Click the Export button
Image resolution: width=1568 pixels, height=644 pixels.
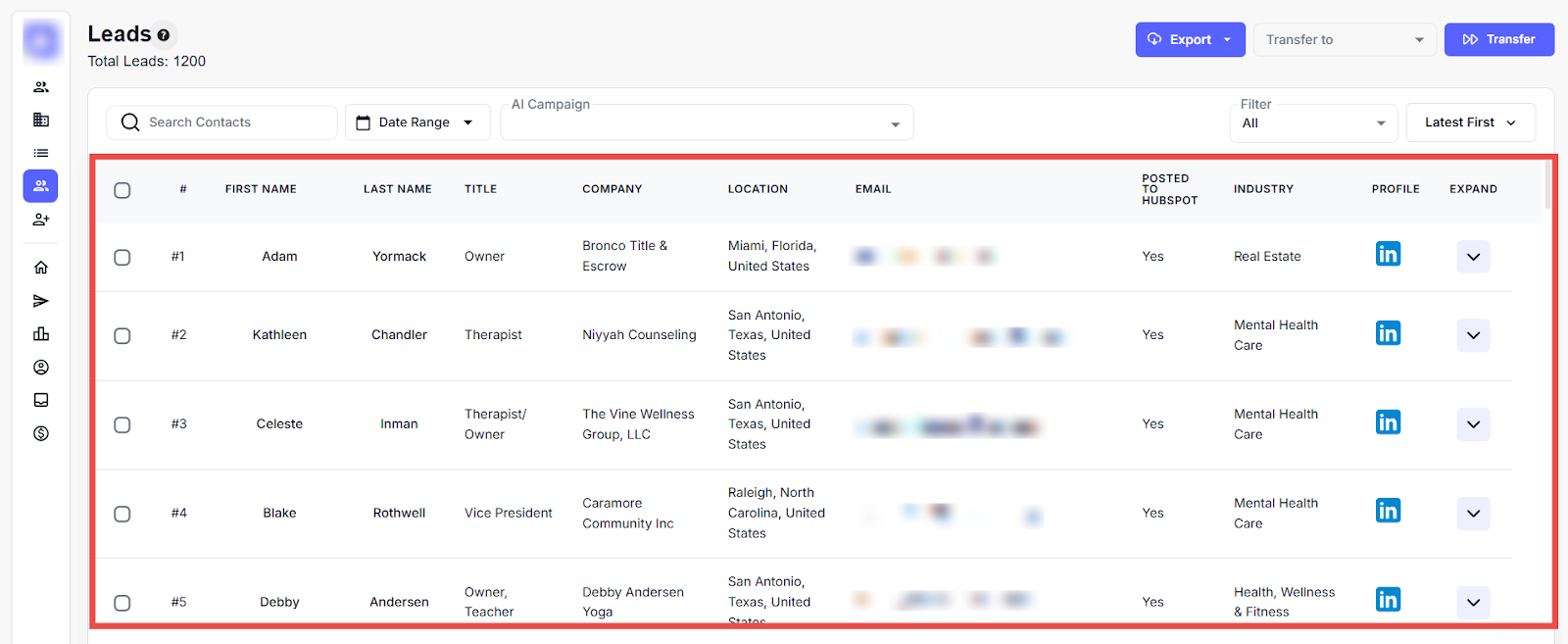(1190, 40)
